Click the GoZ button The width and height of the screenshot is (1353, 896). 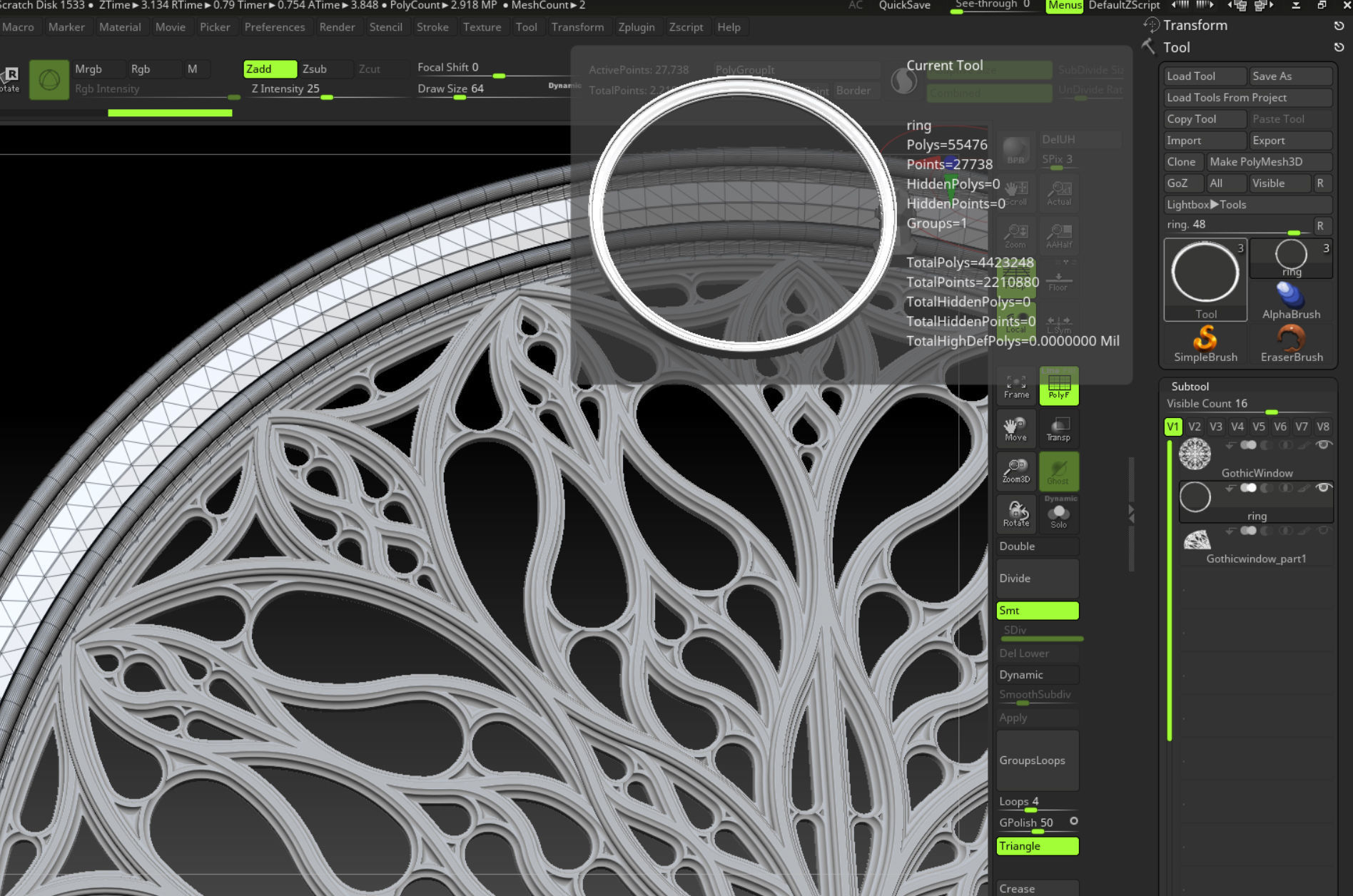point(1183,183)
